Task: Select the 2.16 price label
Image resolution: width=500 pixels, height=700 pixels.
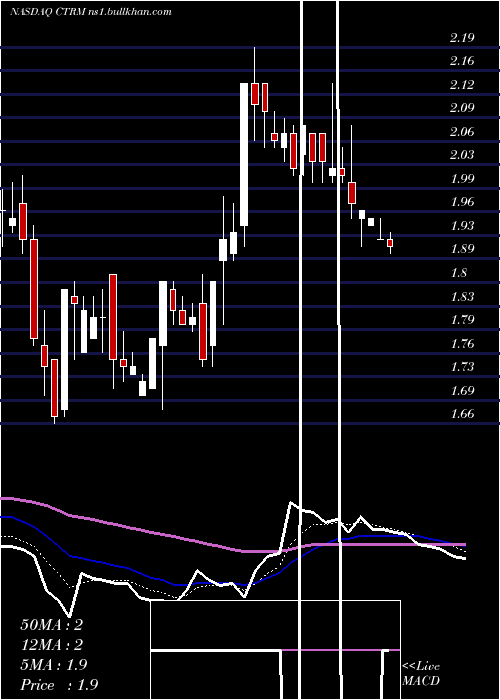Action: [x=462, y=61]
